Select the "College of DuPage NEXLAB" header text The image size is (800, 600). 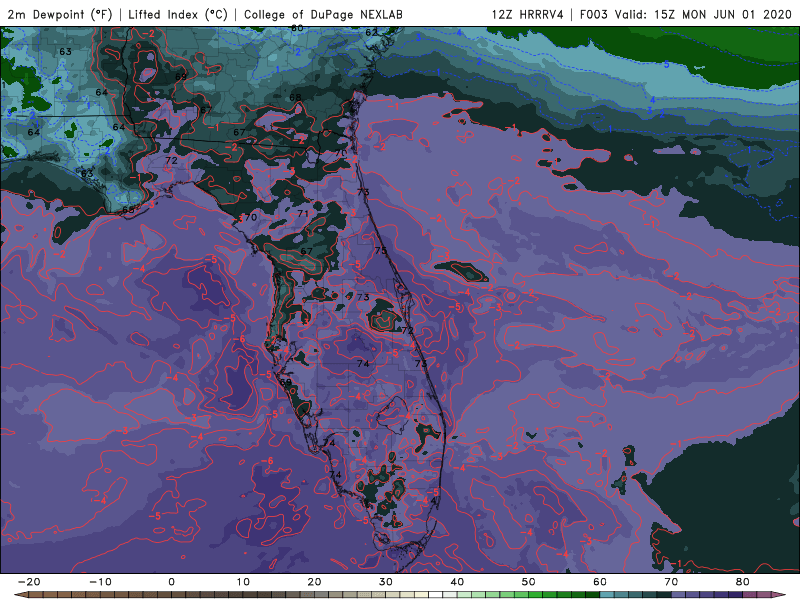(x=323, y=14)
